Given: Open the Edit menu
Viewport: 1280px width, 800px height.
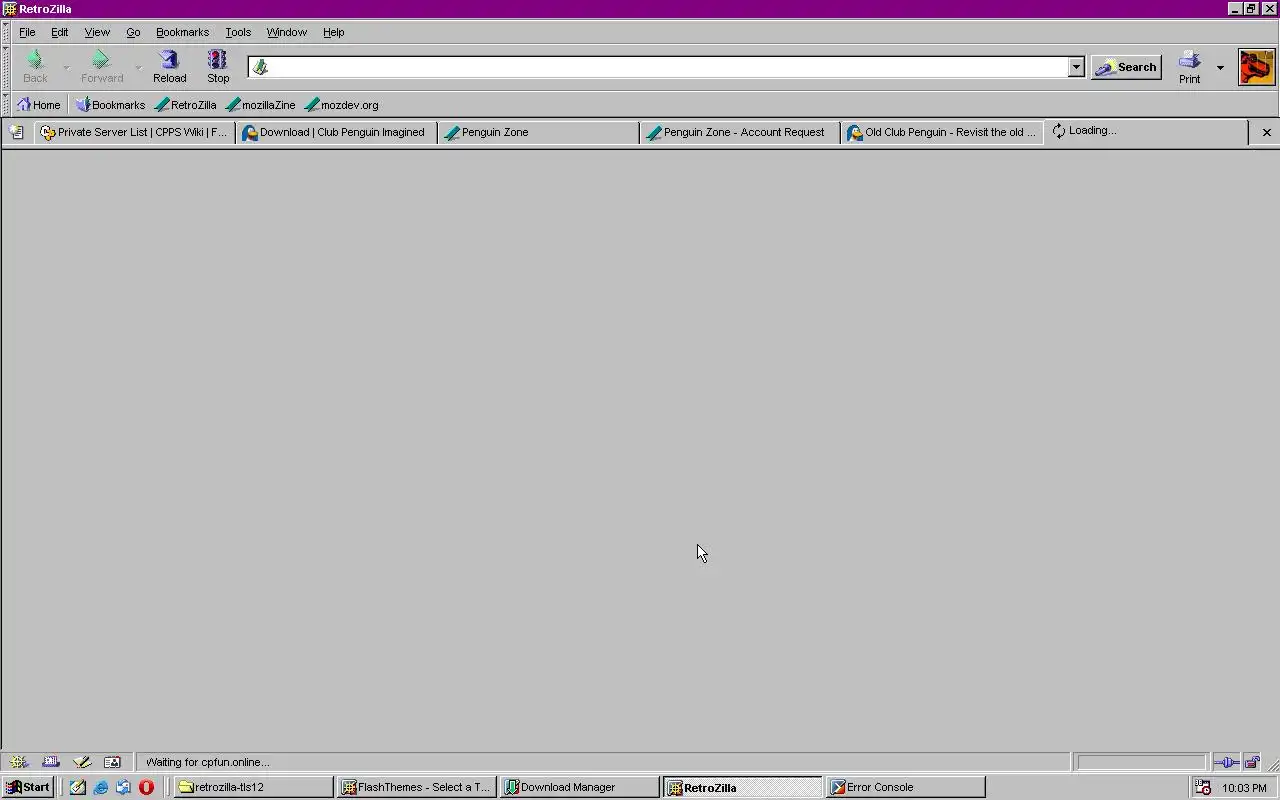Looking at the screenshot, I should click(x=60, y=32).
